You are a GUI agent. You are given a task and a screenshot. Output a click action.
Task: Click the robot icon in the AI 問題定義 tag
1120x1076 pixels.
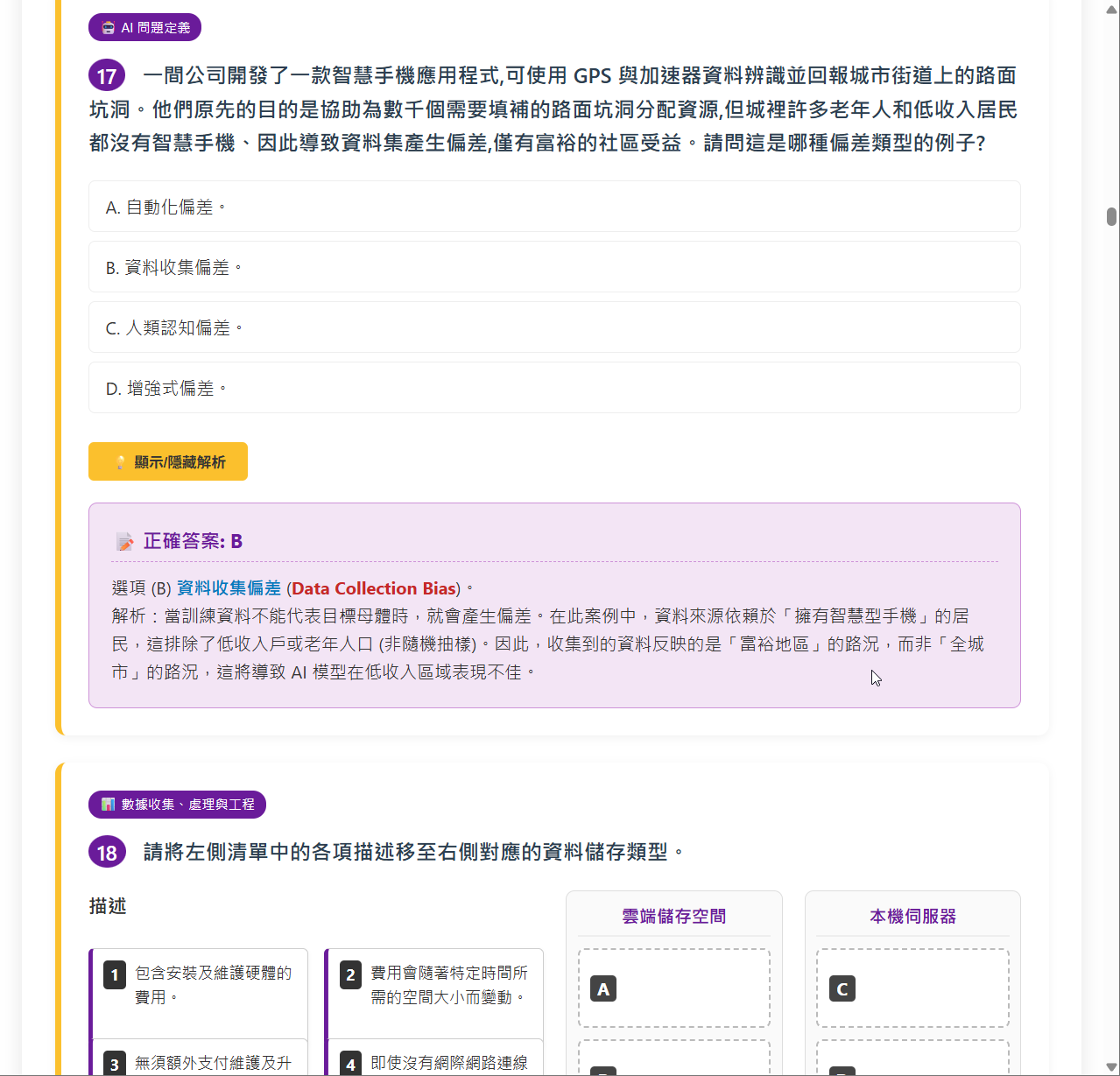click(x=108, y=28)
